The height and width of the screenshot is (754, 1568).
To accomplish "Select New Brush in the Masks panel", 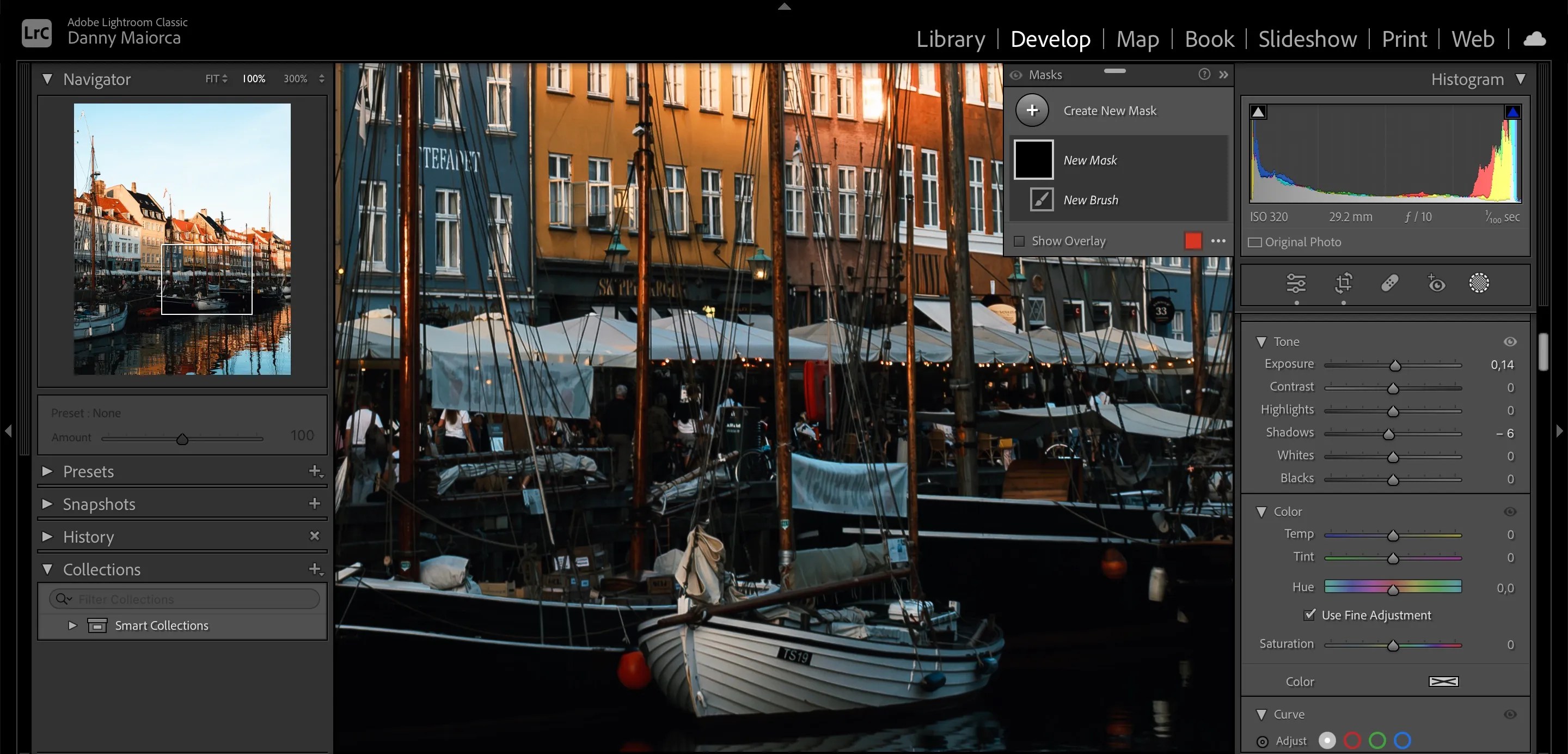I will coord(1090,199).
